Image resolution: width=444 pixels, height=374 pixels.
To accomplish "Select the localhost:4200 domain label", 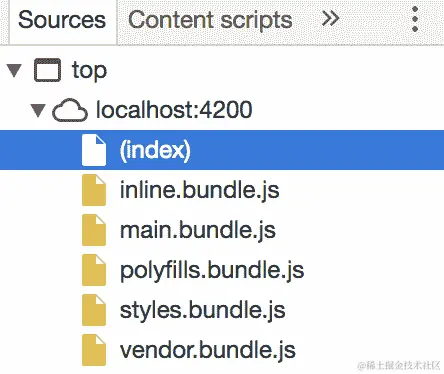I will pyautogui.click(x=174, y=110).
